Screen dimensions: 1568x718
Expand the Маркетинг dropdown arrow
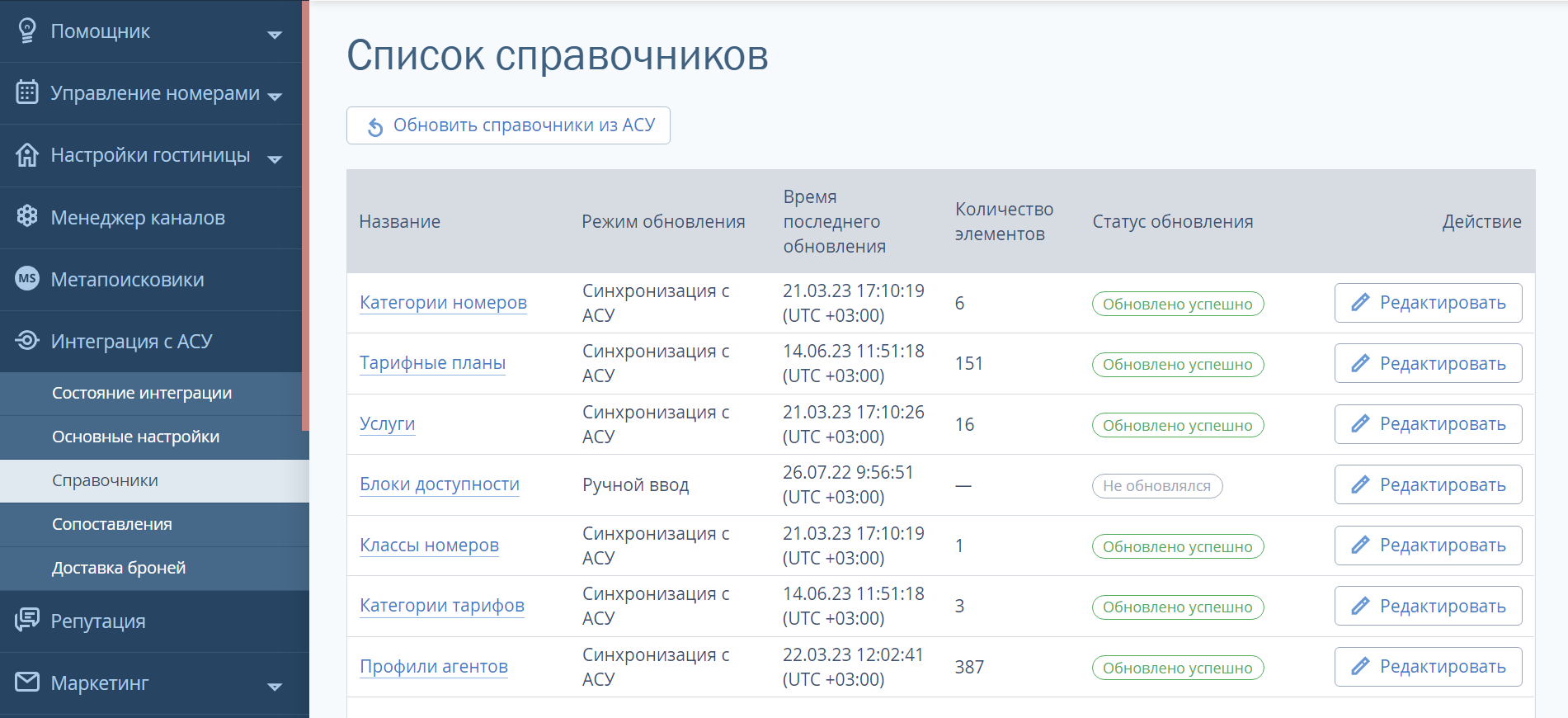coord(275,687)
